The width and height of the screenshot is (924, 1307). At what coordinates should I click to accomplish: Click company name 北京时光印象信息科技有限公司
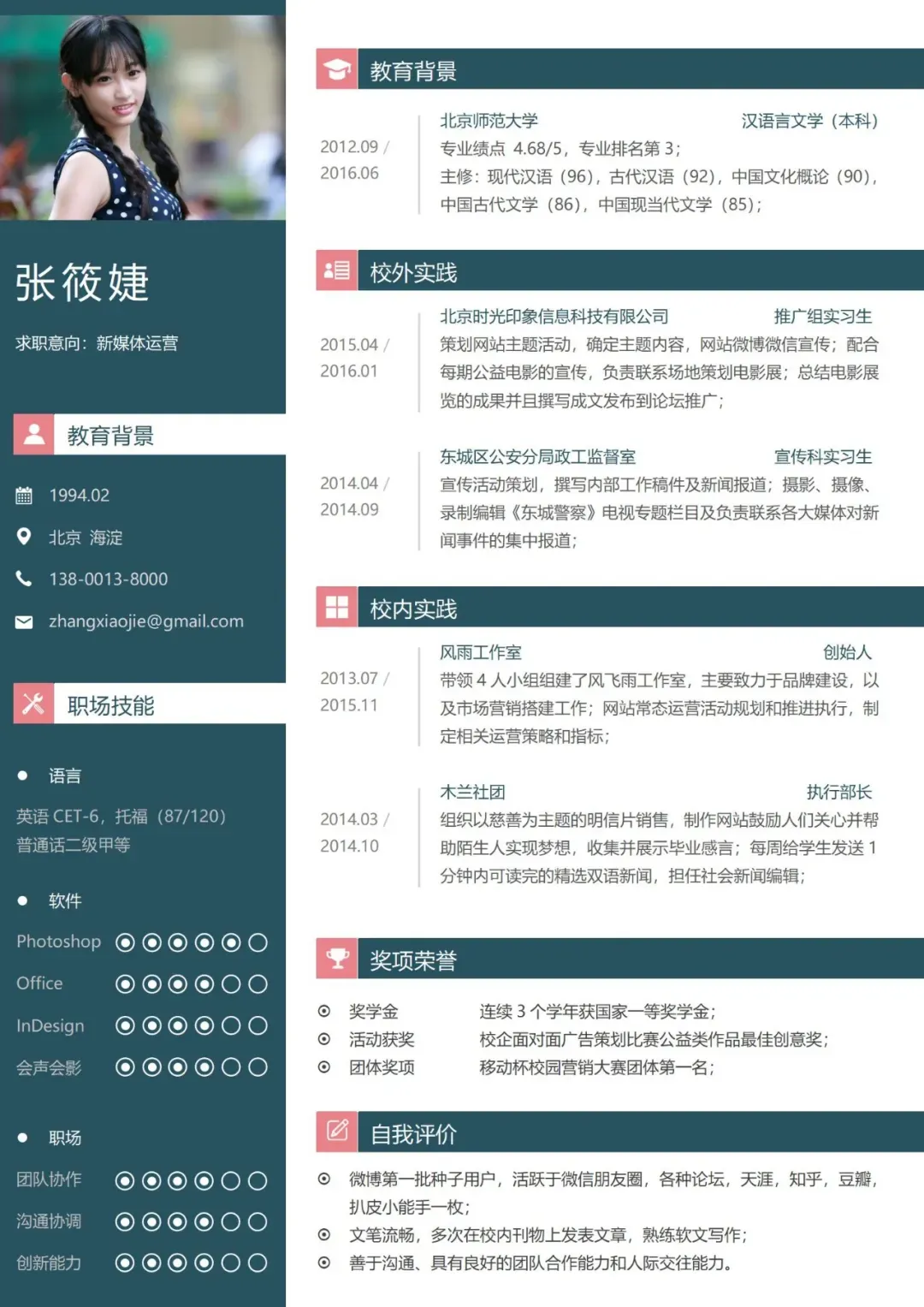pos(554,317)
